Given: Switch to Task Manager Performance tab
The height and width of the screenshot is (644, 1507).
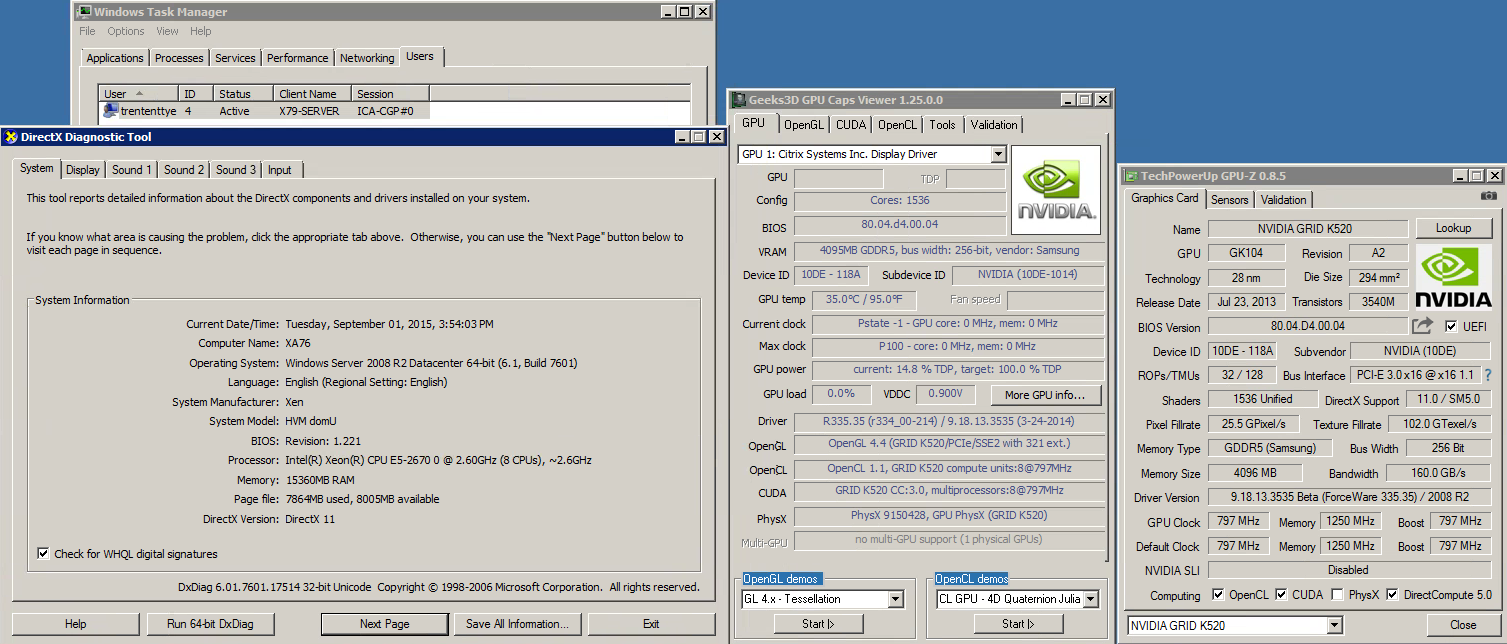Looking at the screenshot, I should coord(297,58).
